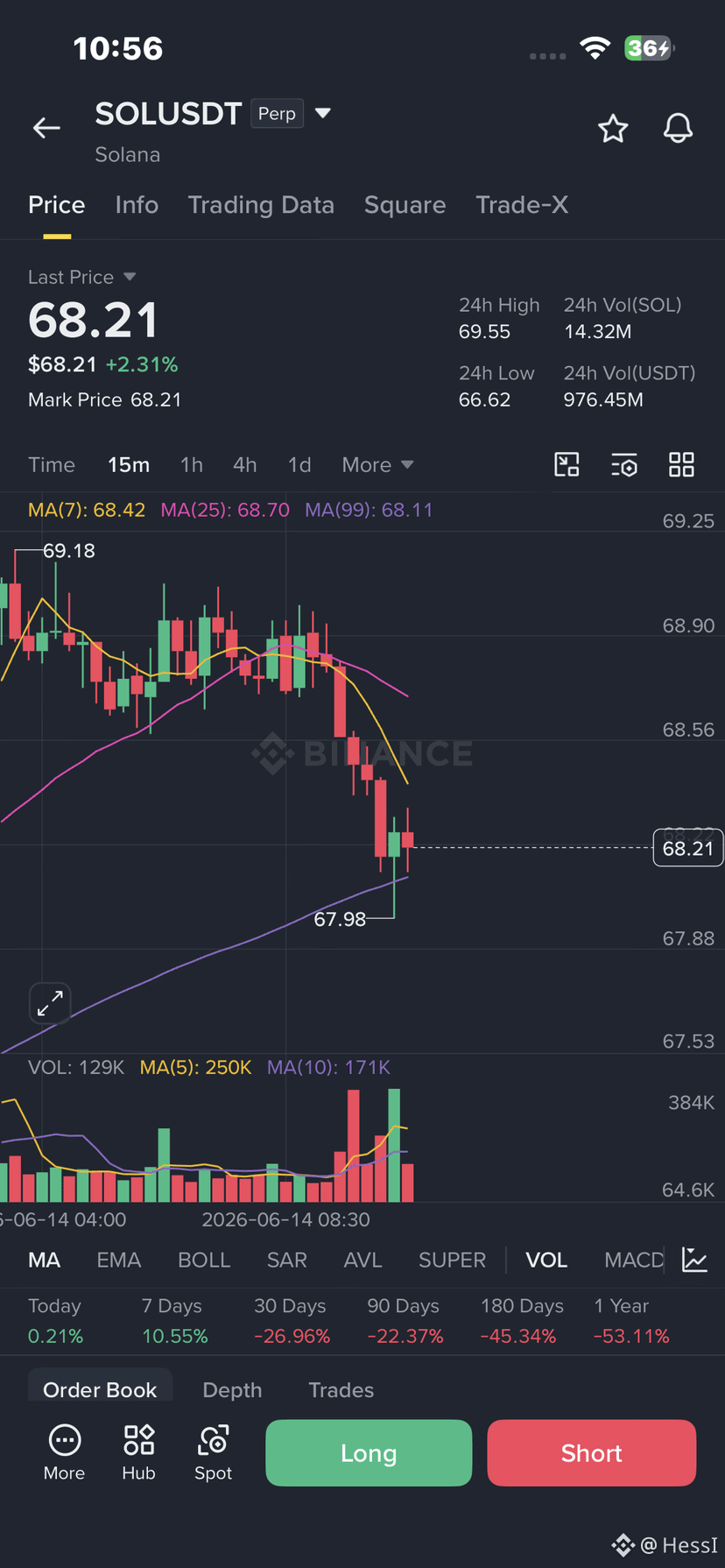Add SOLUSDT to favorites with star icon
This screenshot has height=1568, width=725.
click(613, 129)
